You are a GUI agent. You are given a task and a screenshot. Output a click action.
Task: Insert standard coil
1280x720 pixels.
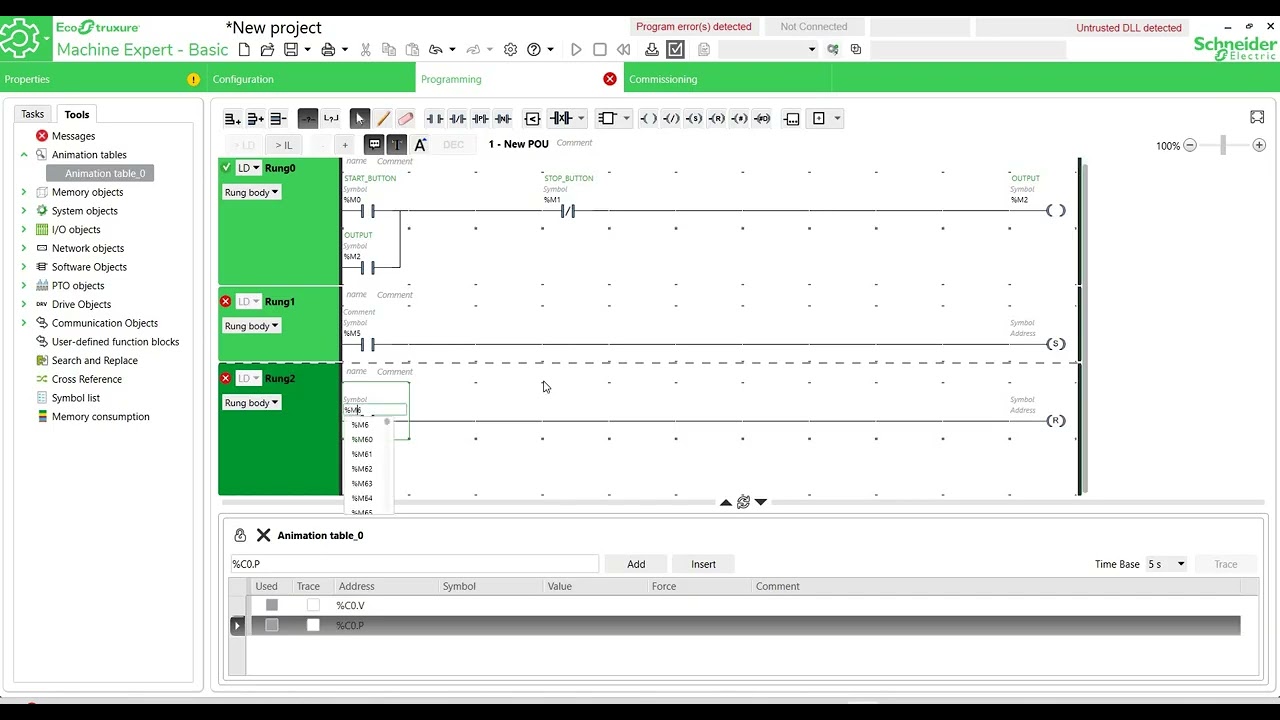pos(648,118)
